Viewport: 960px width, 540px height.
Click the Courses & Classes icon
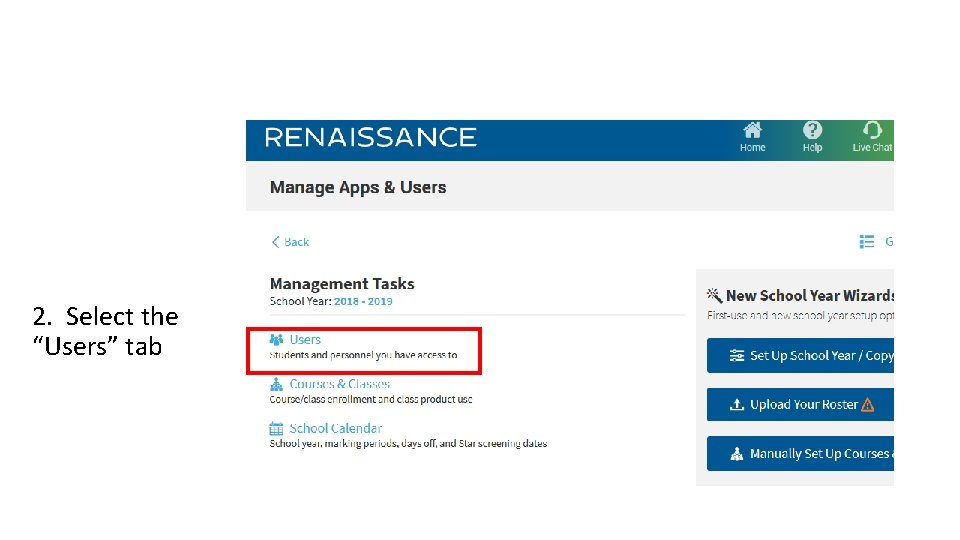click(277, 384)
